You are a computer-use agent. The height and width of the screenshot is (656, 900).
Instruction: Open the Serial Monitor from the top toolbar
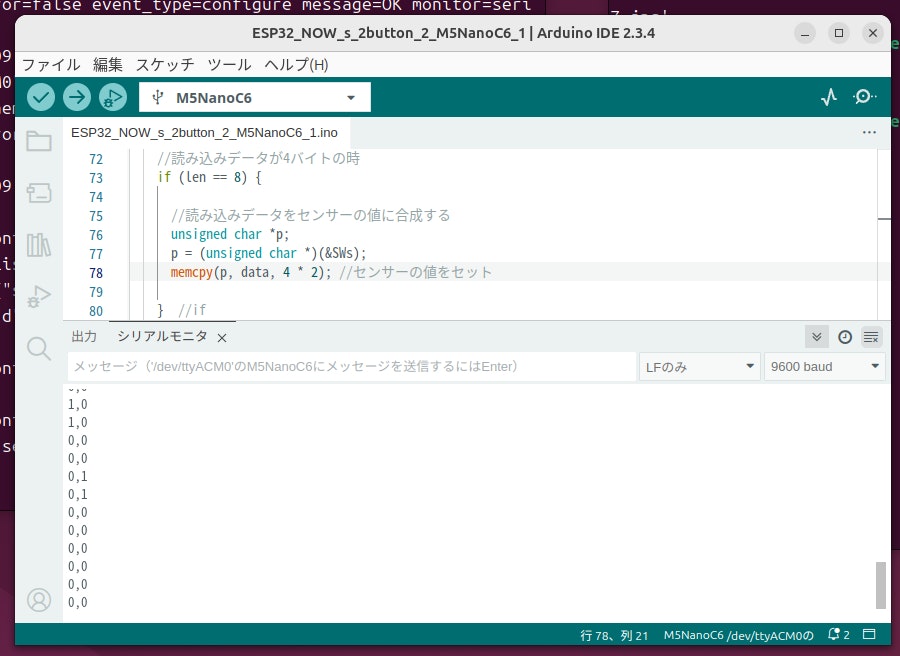[x=865, y=97]
